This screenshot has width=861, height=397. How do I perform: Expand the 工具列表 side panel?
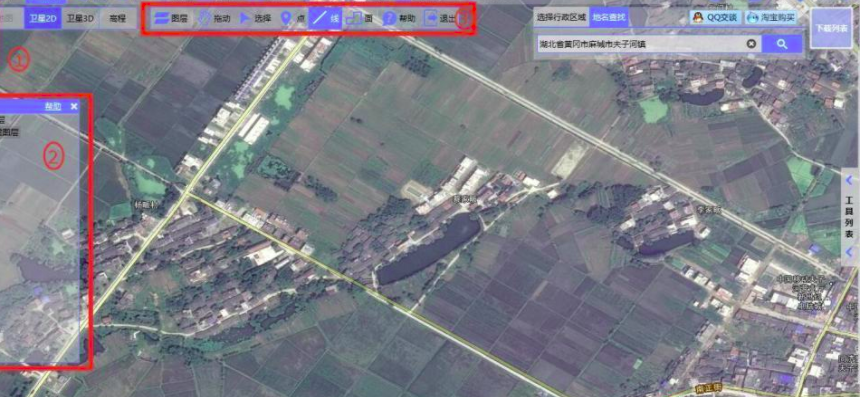(x=849, y=180)
